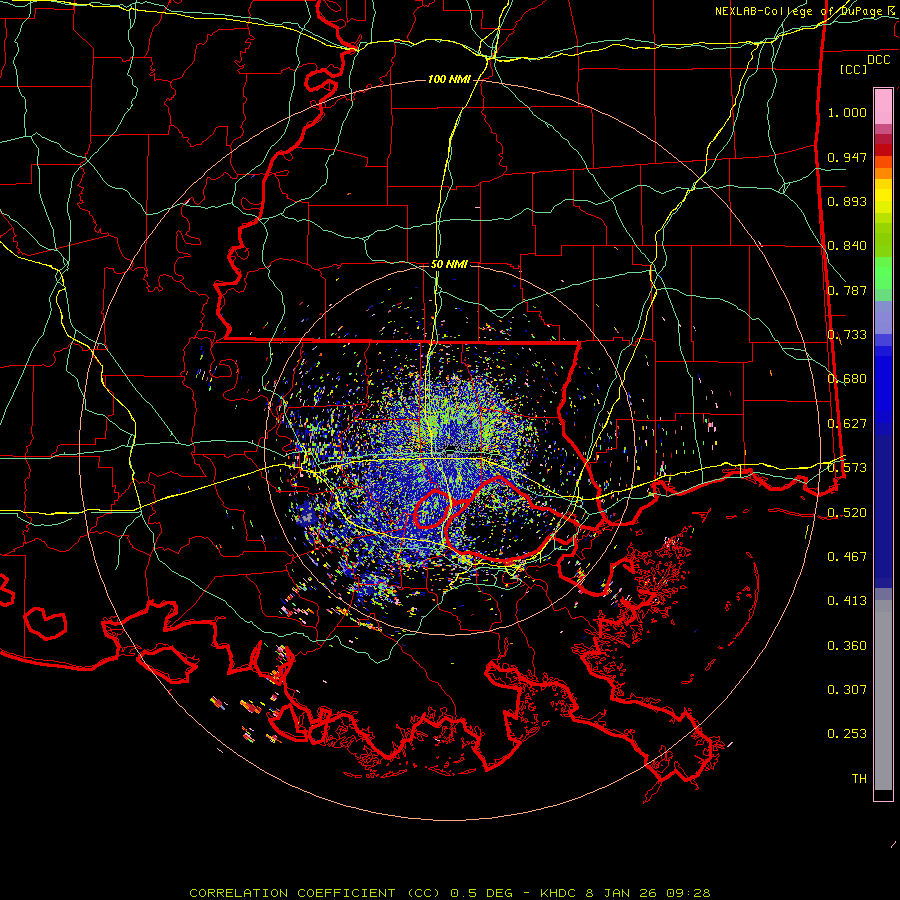The width and height of the screenshot is (900, 900).
Task: Click the 0.947 value on color scale
Action: [x=847, y=157]
